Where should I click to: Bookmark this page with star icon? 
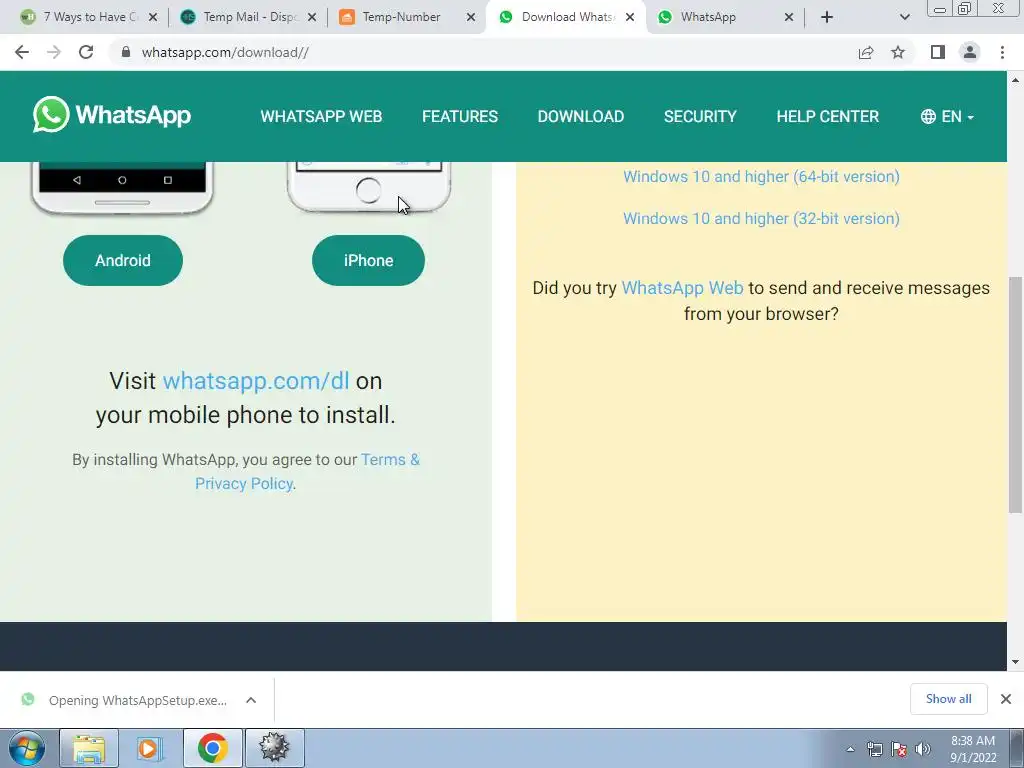898,52
